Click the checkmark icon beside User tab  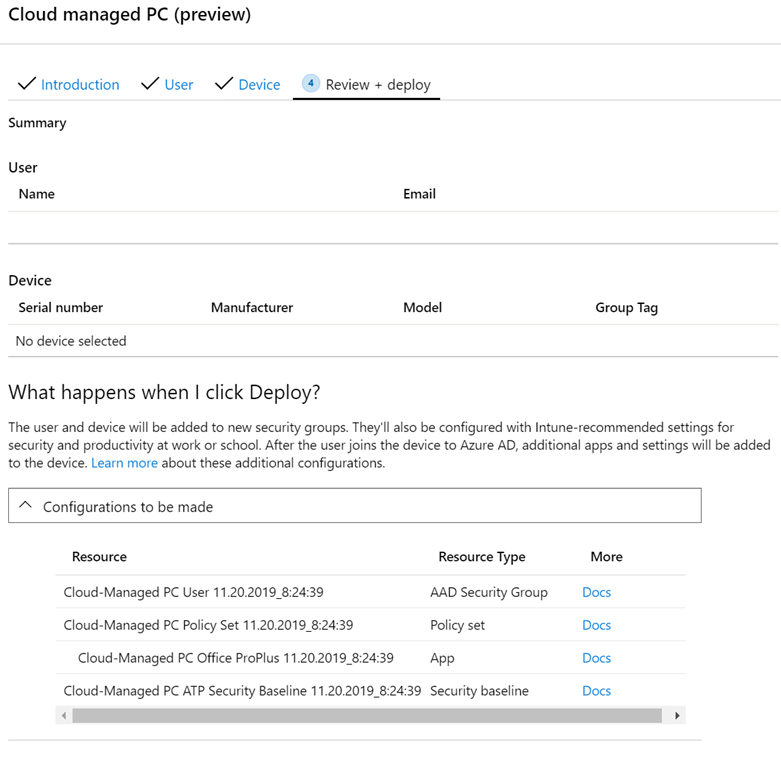[x=150, y=84]
